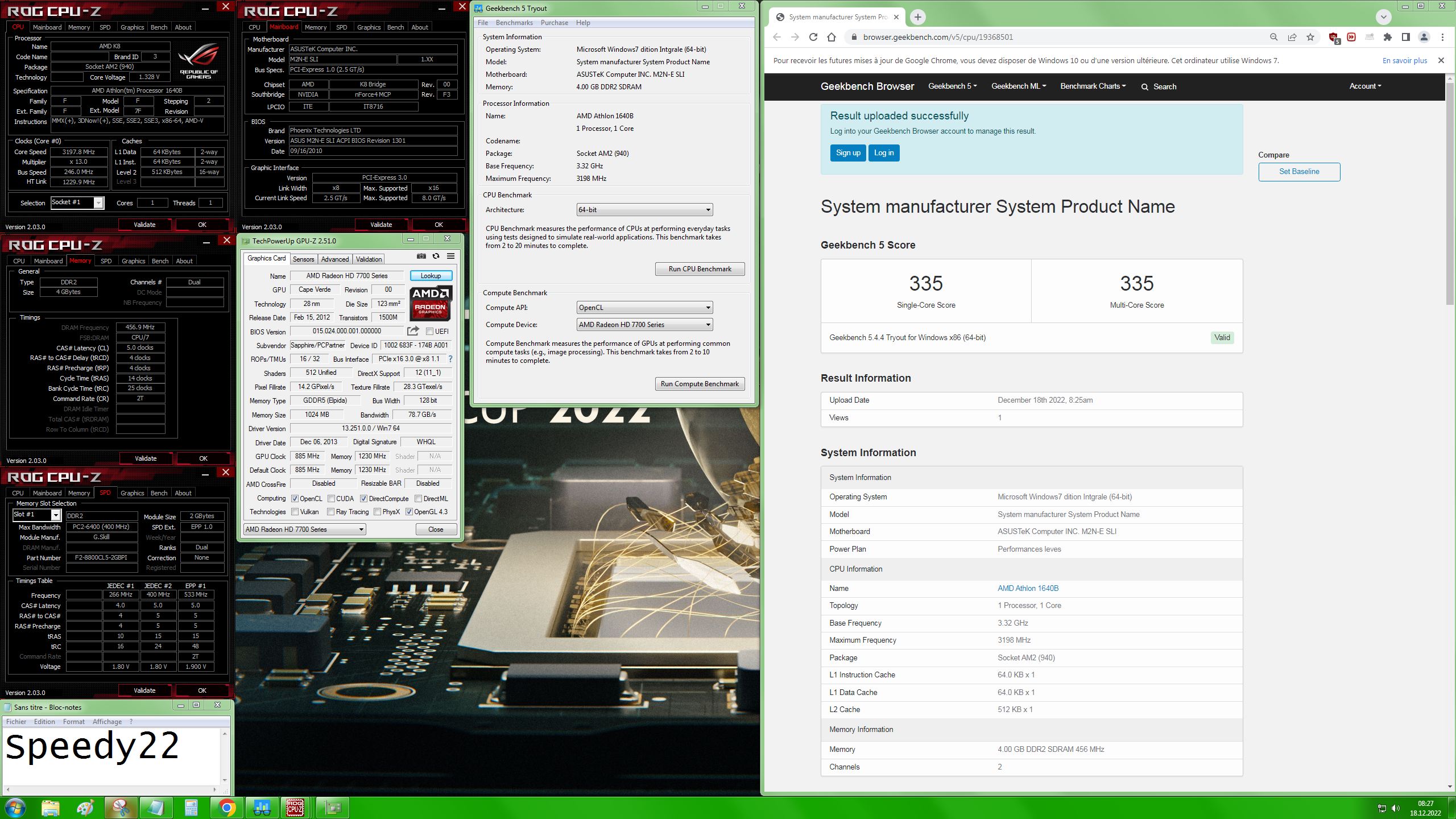Toggle the OpenCL checkbox in GPU-Z
Screen dimensions: 1456x819
click(295, 499)
